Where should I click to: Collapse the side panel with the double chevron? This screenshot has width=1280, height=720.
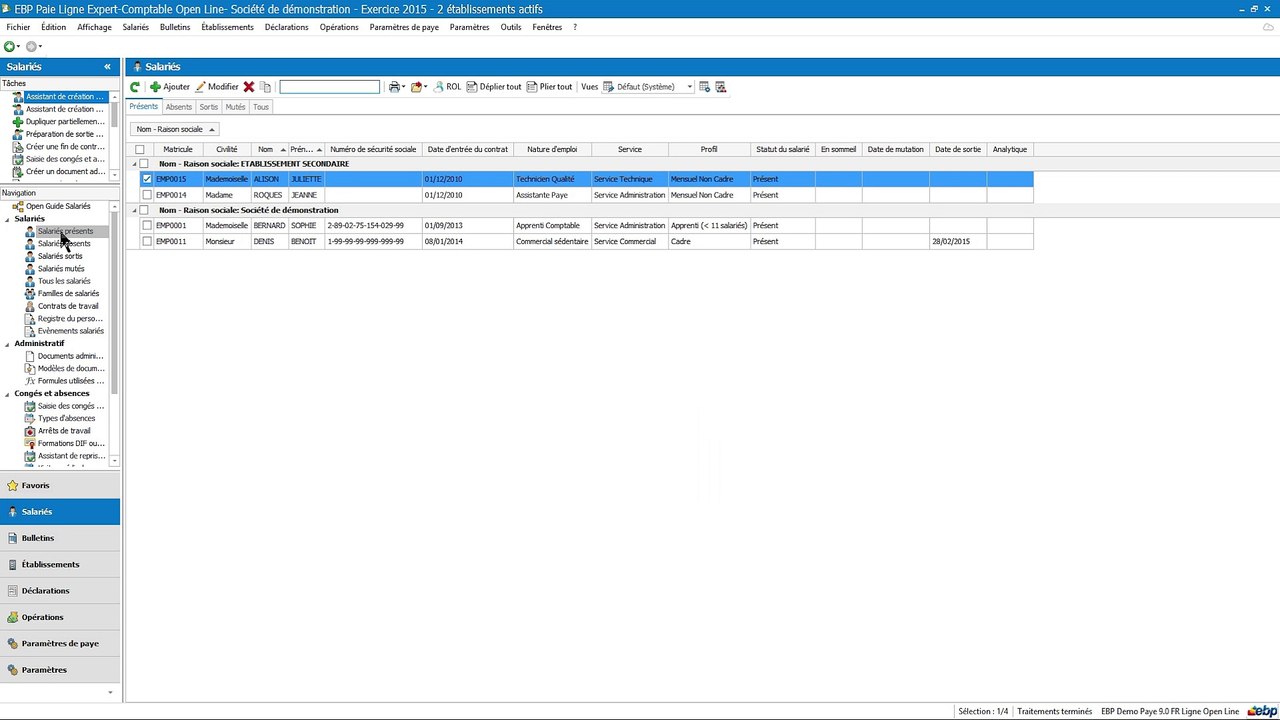[107, 67]
